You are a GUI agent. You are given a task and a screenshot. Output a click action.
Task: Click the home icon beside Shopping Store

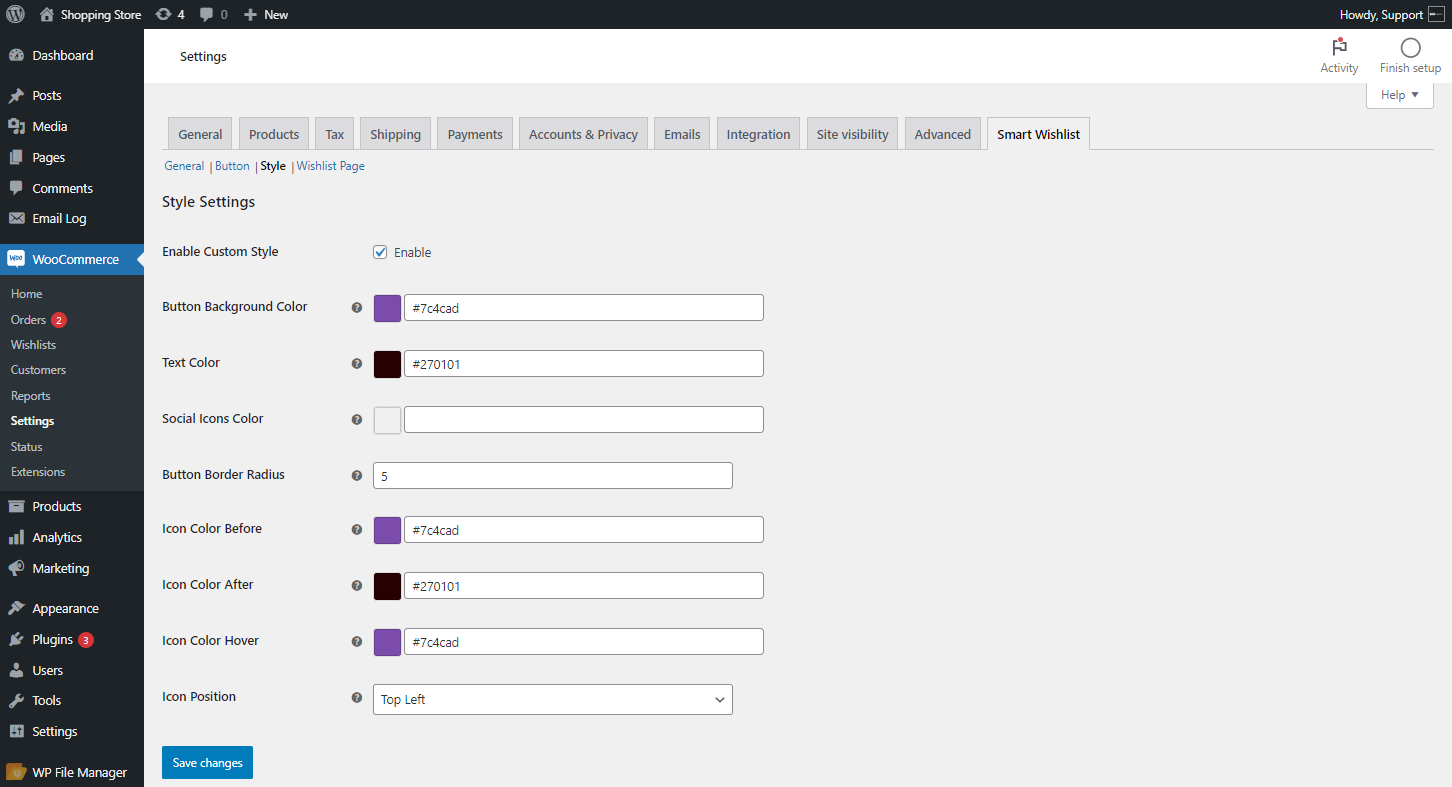47,15
